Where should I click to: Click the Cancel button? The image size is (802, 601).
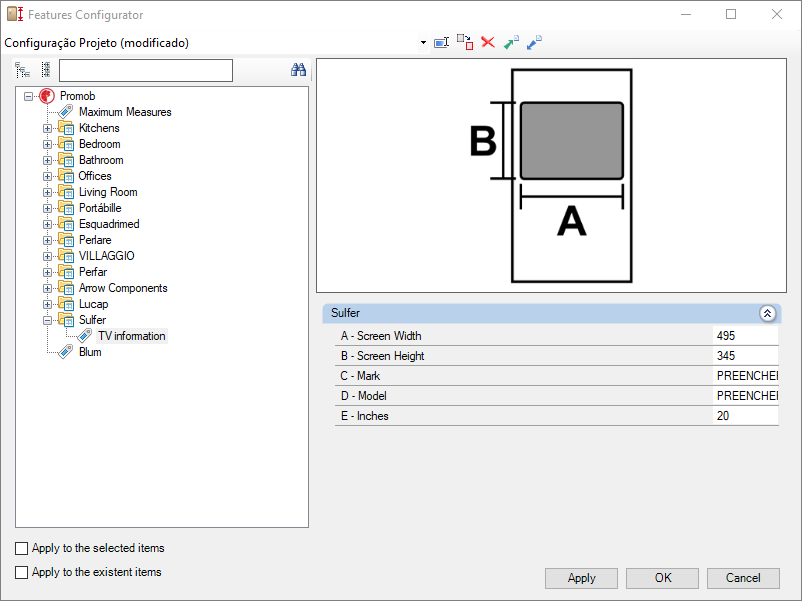[743, 578]
